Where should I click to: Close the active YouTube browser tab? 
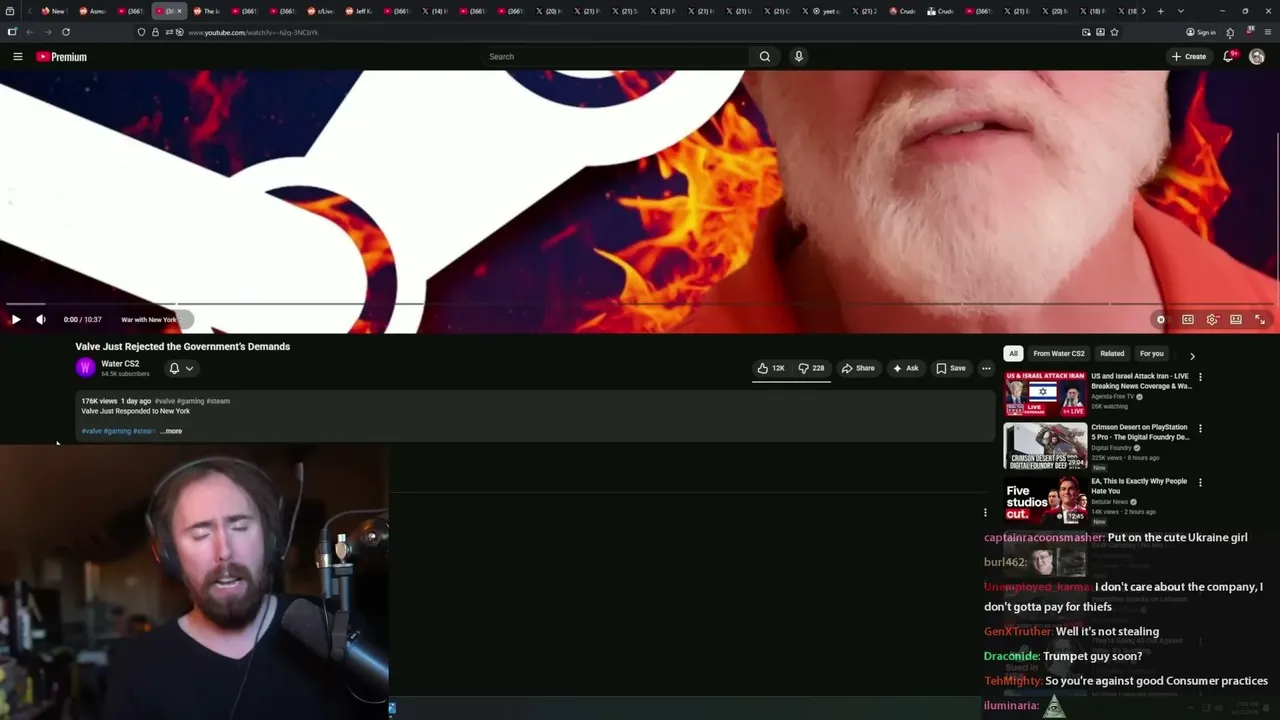click(180, 11)
